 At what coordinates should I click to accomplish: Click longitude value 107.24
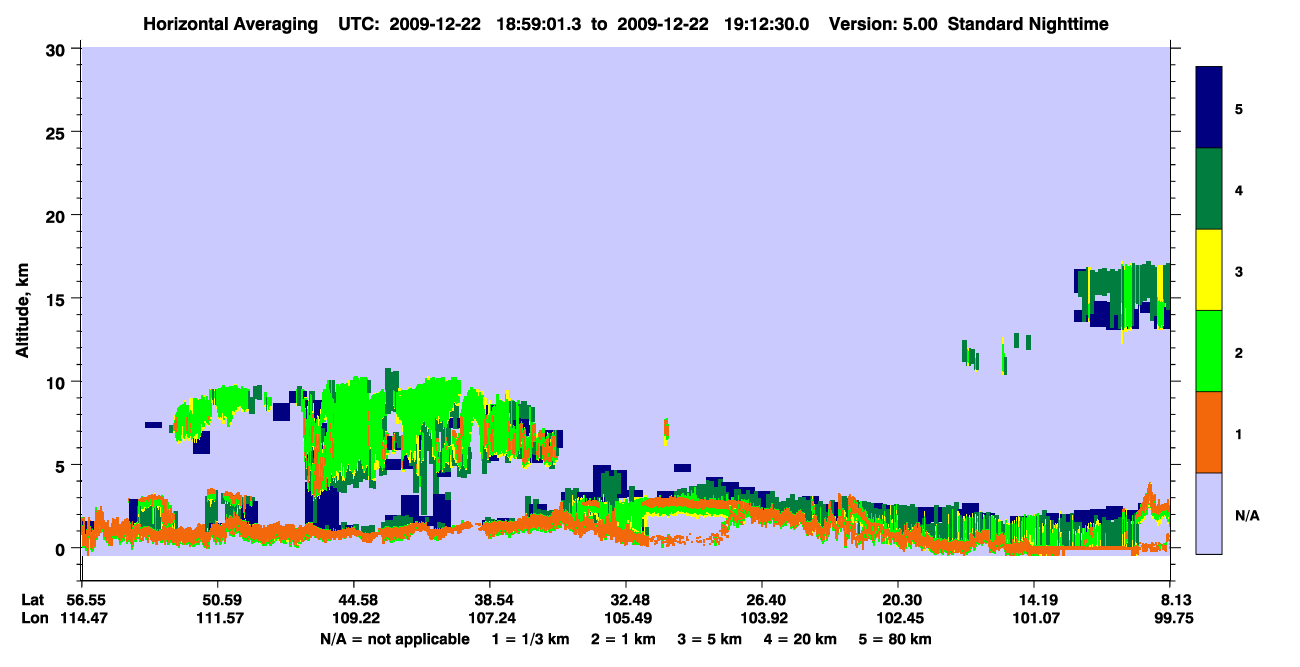(490, 618)
